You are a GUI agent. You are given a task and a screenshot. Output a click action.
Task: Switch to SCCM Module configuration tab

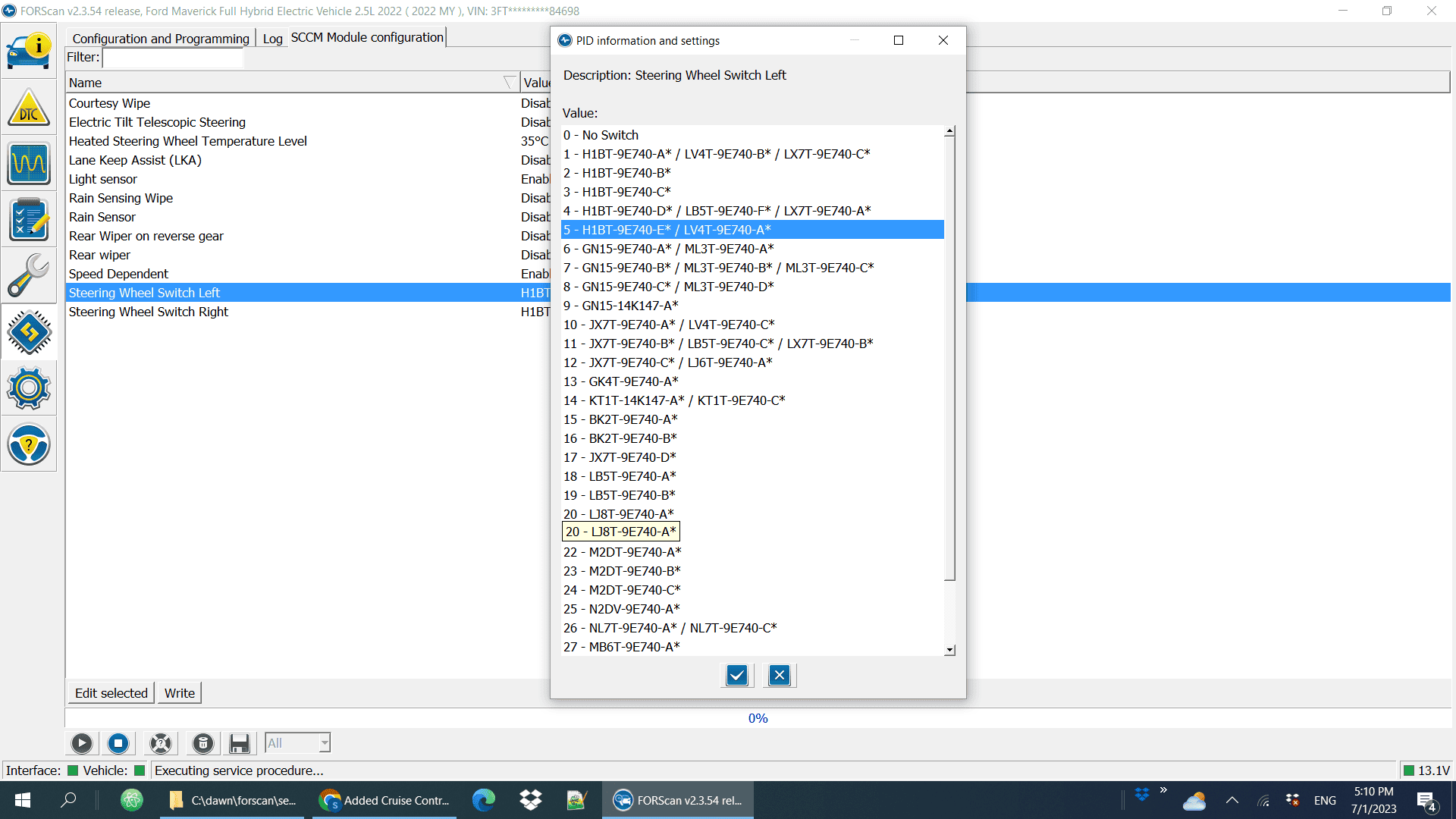tap(367, 37)
